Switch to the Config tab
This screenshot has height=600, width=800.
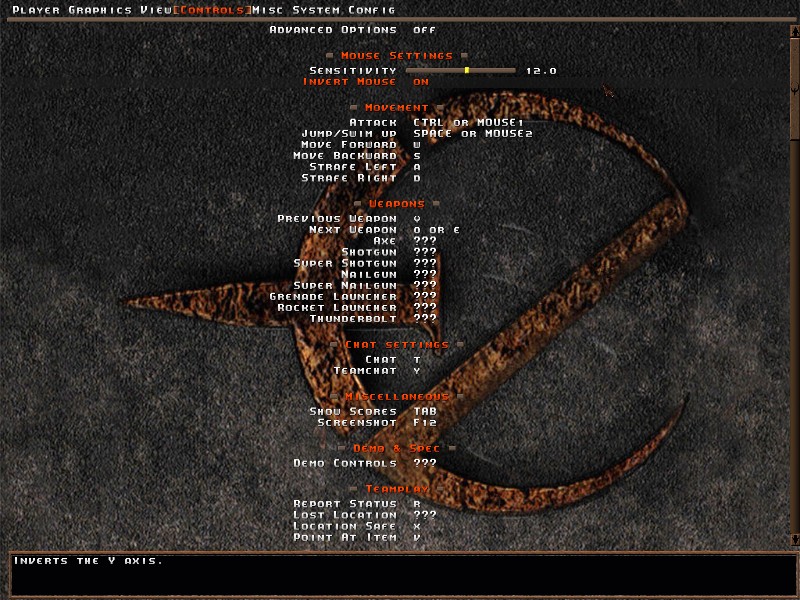tap(371, 10)
